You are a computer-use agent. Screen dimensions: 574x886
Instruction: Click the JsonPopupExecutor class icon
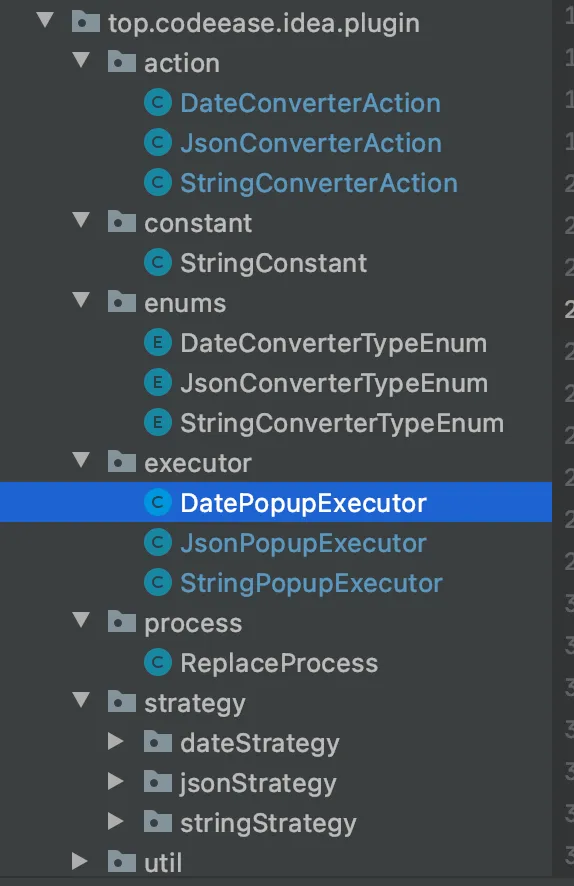point(158,543)
